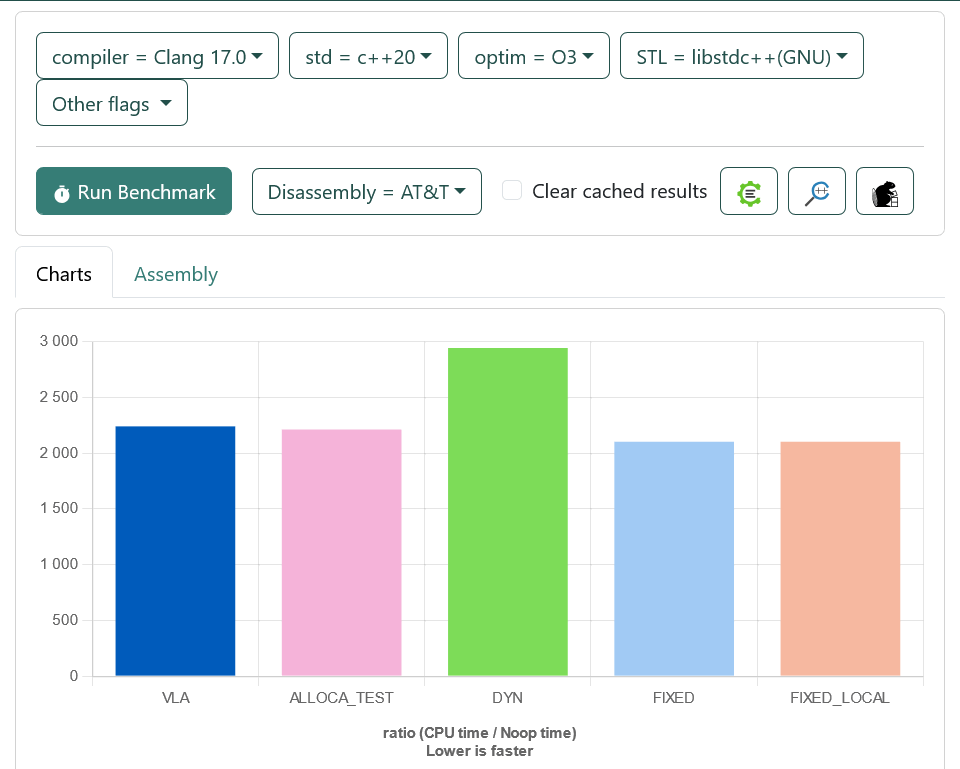Open code in Compiler Explorer gear icon
This screenshot has width=960, height=769.
click(749, 191)
